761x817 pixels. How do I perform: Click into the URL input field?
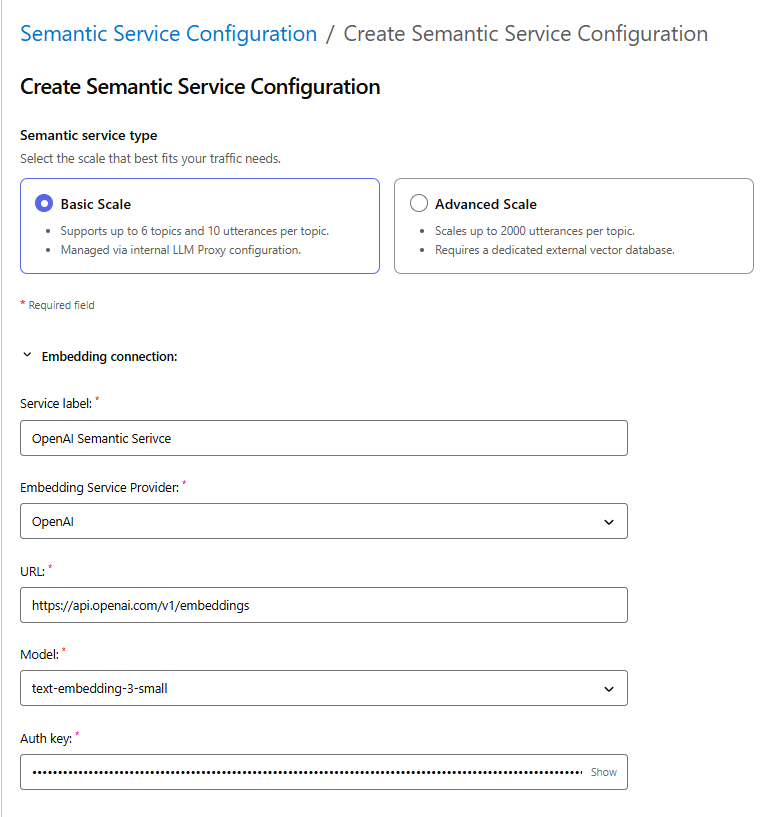click(x=323, y=605)
